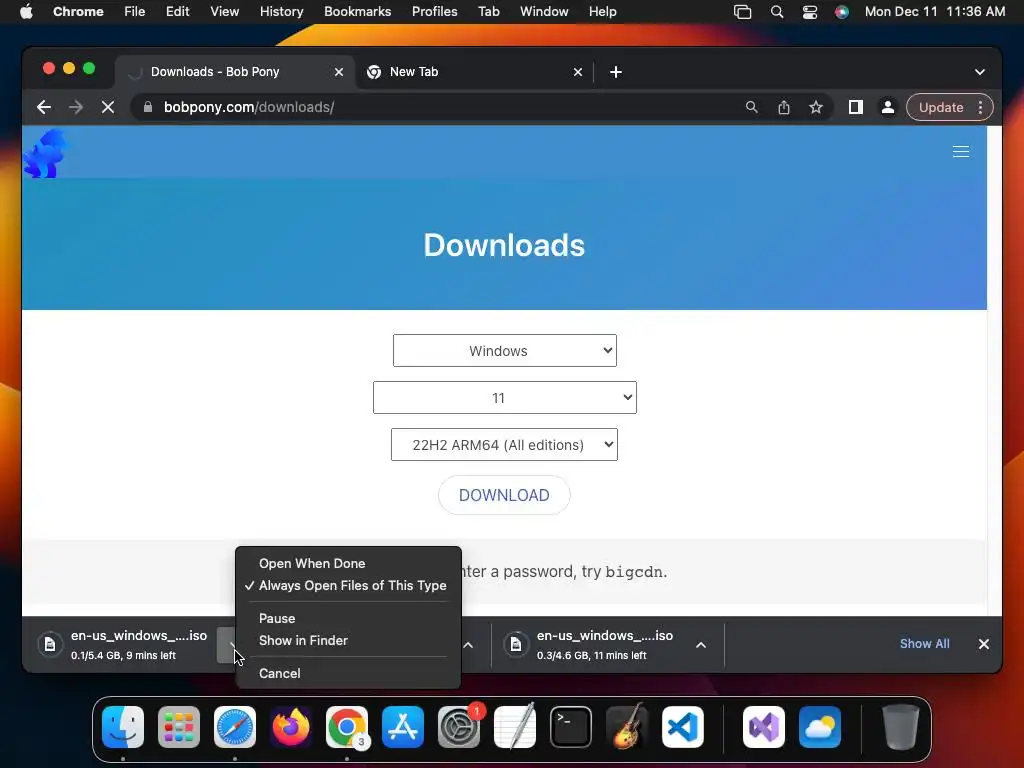
Task: Open the Apple menu
Action: [x=26, y=12]
